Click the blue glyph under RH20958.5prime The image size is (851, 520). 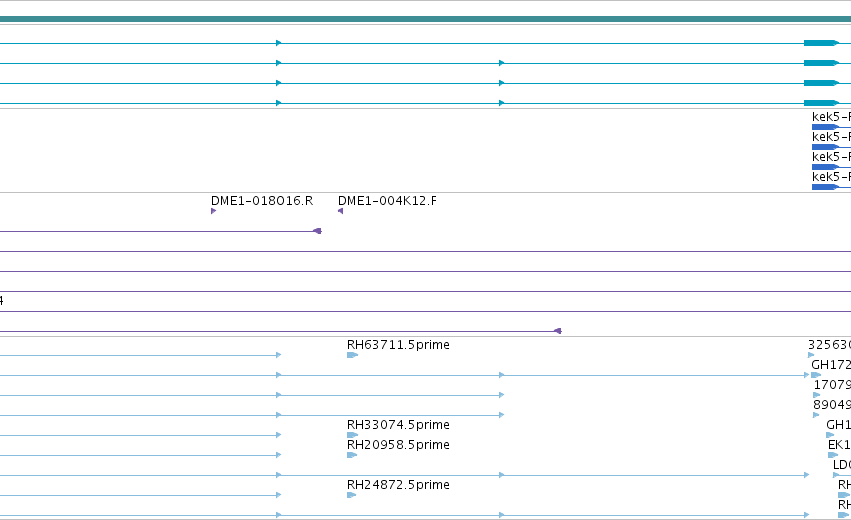[352, 455]
